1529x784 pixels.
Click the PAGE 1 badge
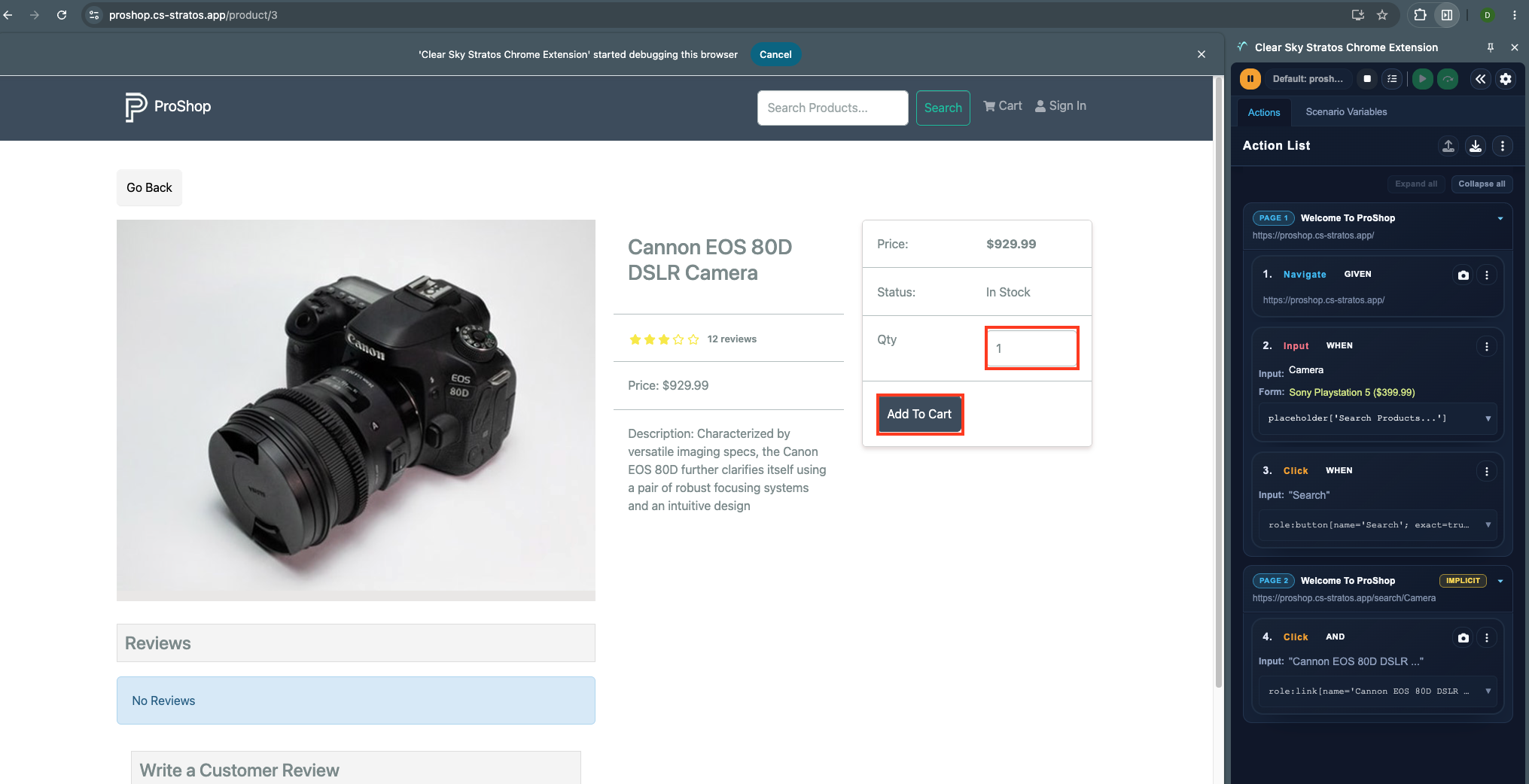(x=1274, y=218)
